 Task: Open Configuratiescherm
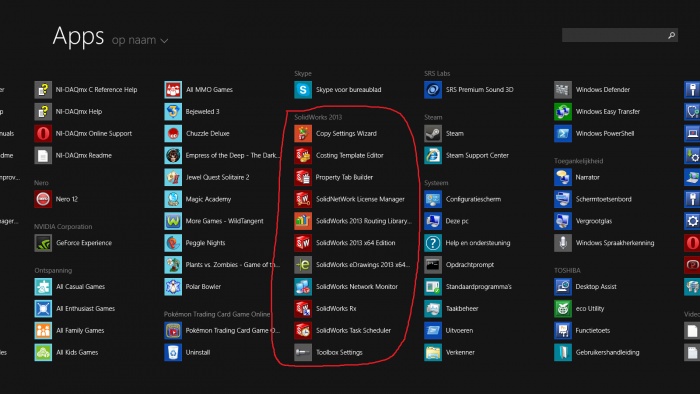tap(463, 199)
